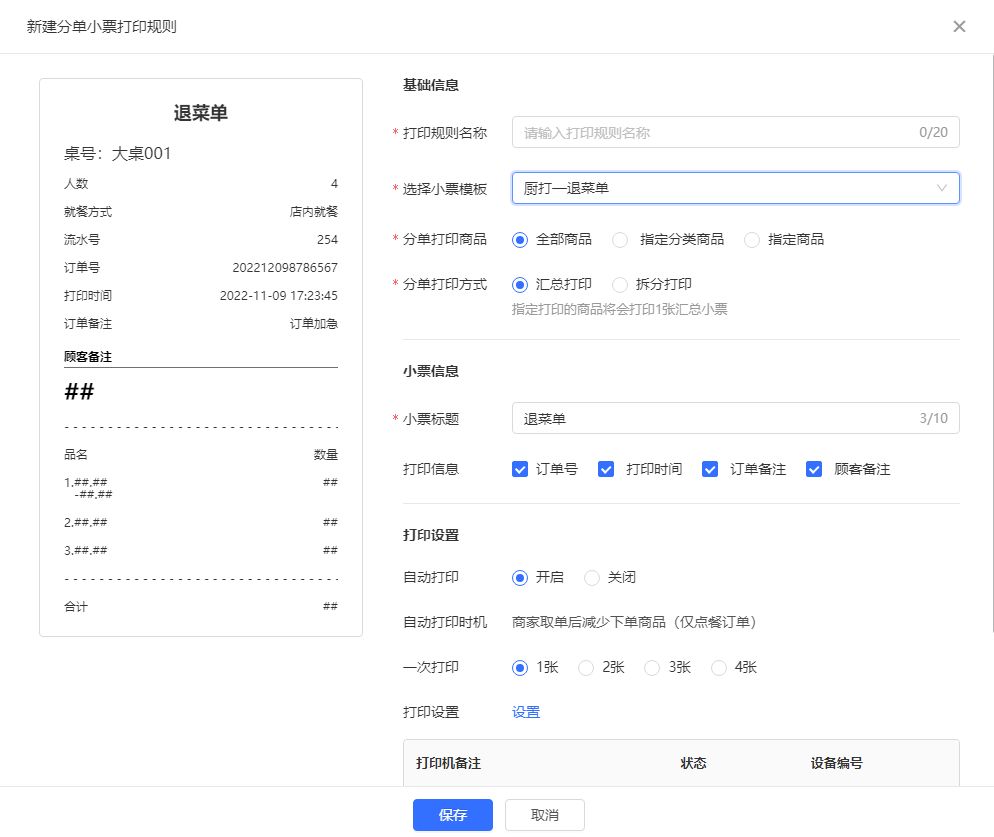Viewport: 994px width, 837px height.
Task: Select the 指定分类商品 radio option
Action: 620,240
